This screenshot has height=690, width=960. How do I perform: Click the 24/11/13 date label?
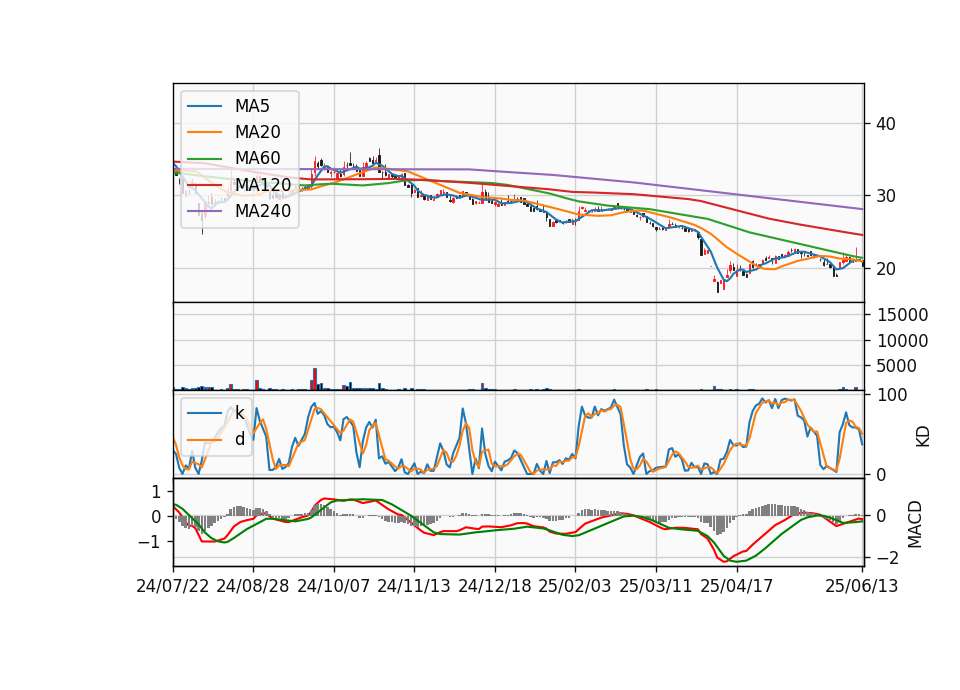click(x=414, y=586)
